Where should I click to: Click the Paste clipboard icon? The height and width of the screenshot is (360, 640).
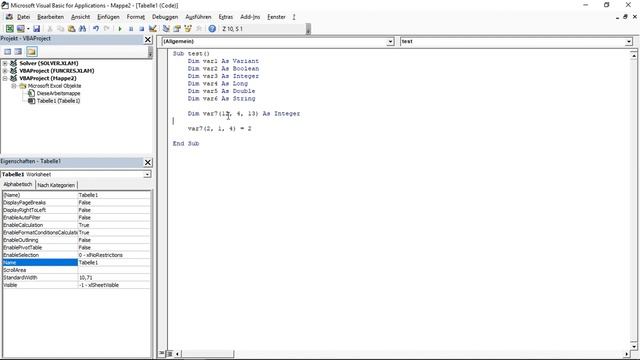tap(71, 29)
